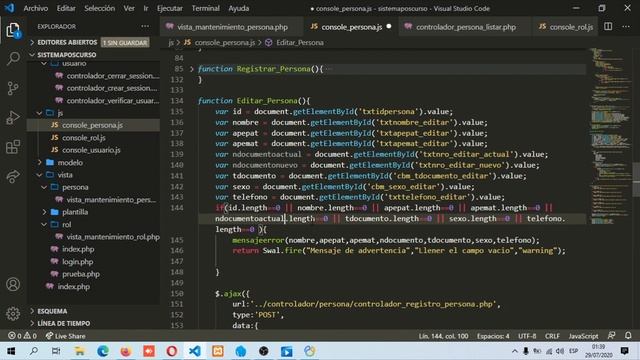The height and width of the screenshot is (360, 640).
Task: Open the Archivo menu
Action: click(36, 8)
